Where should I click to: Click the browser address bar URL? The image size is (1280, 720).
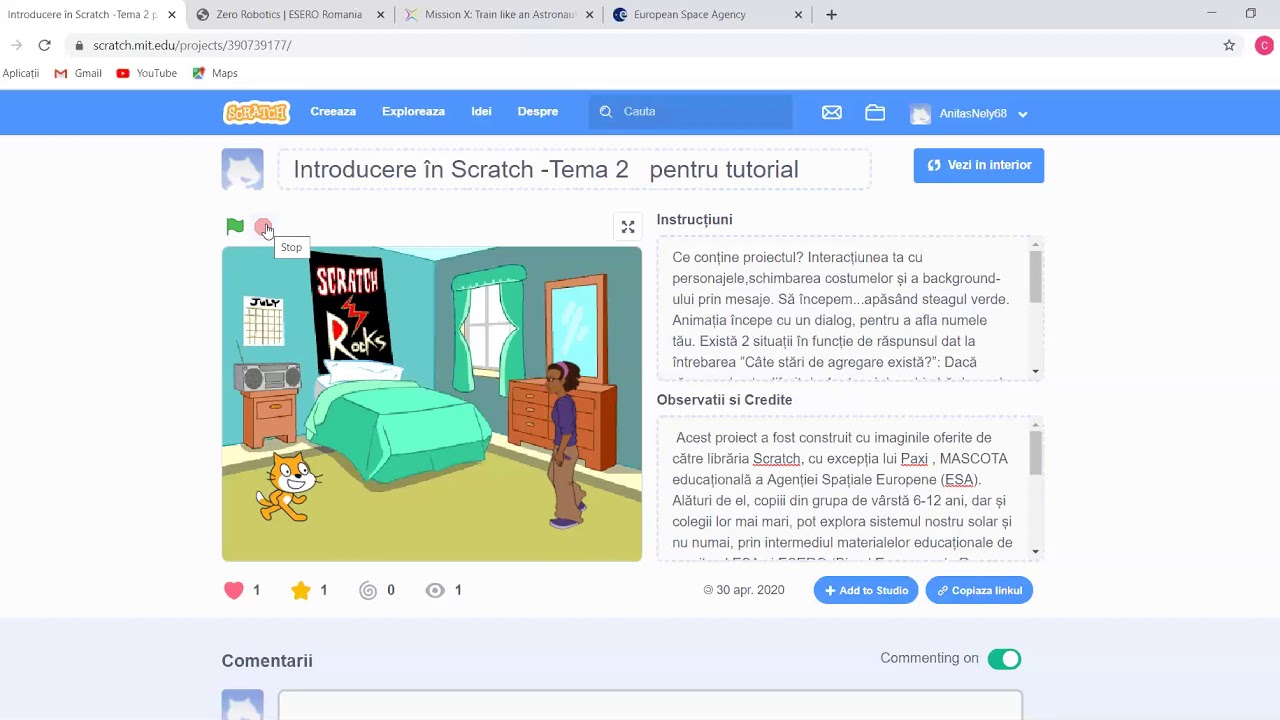point(192,45)
